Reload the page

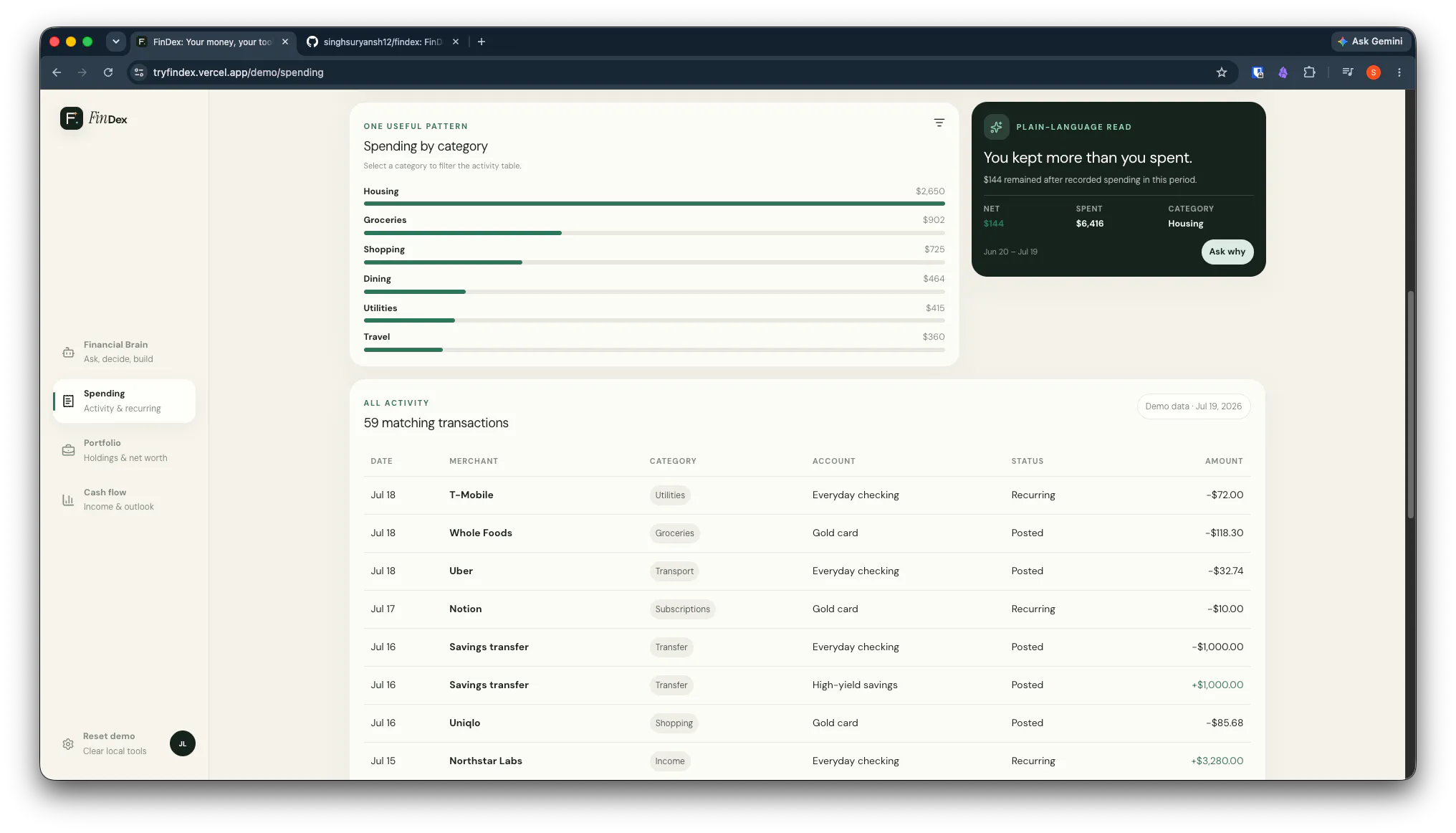point(108,72)
